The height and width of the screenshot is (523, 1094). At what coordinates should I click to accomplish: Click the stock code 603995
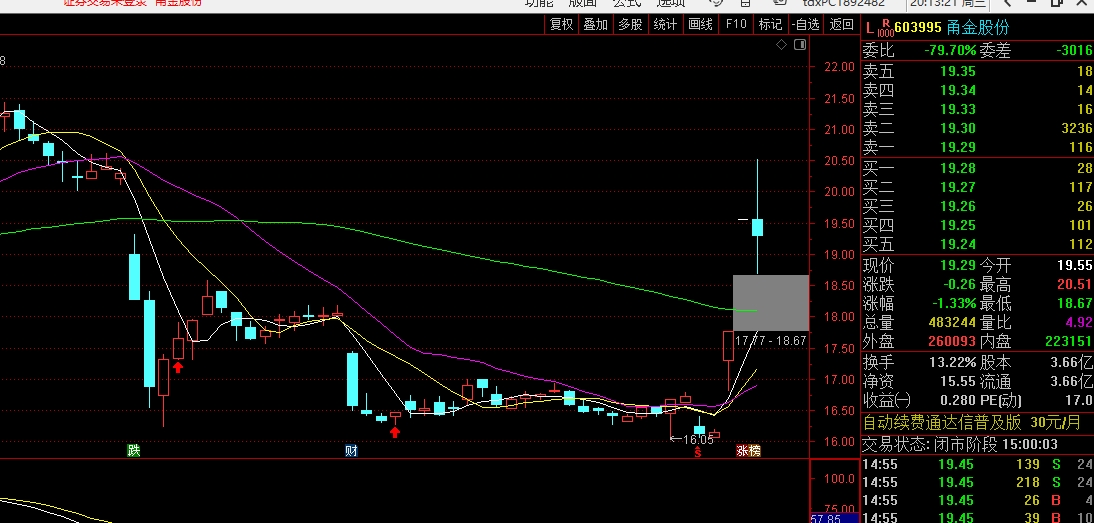(918, 28)
